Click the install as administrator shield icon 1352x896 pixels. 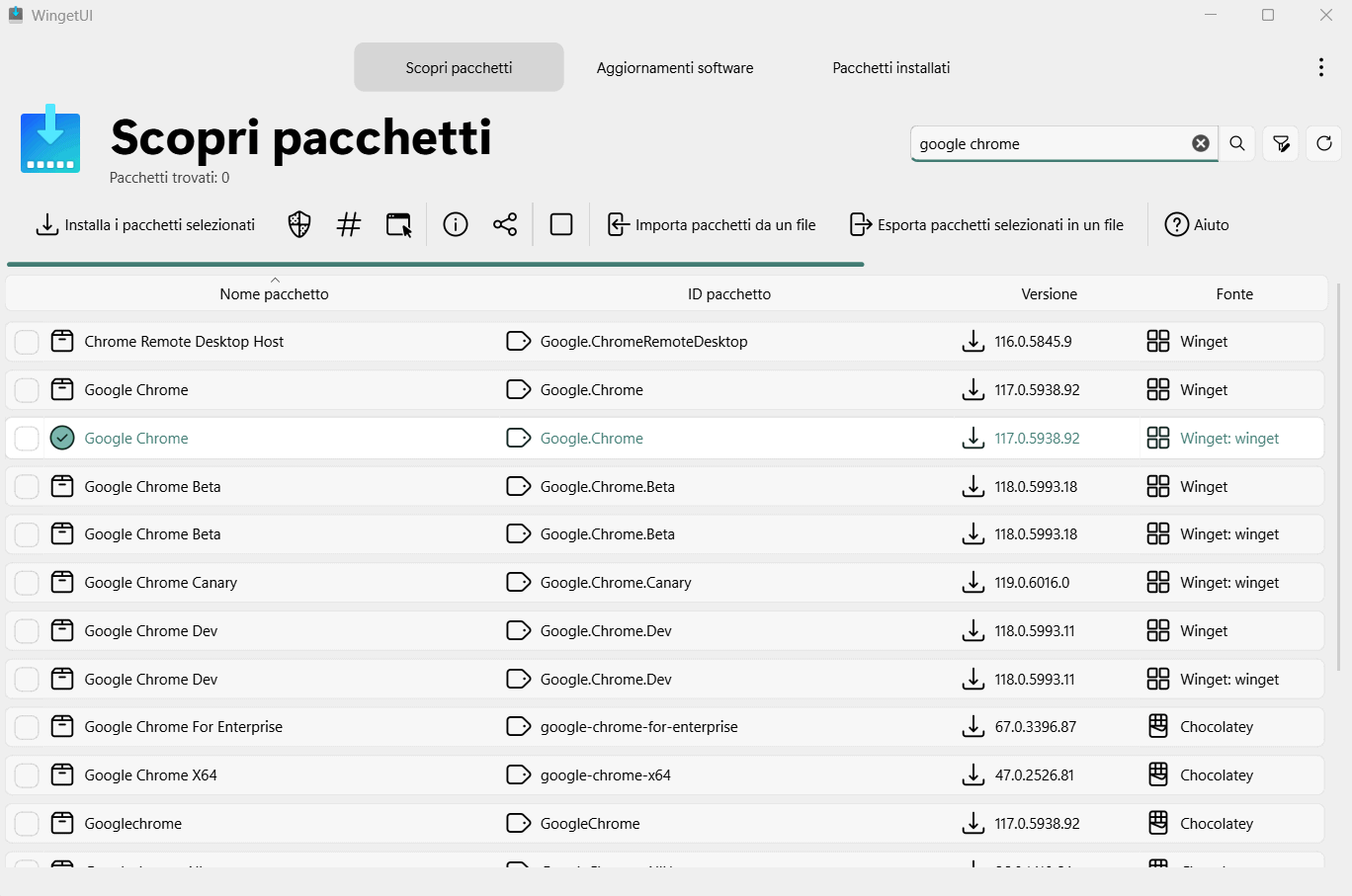click(299, 225)
